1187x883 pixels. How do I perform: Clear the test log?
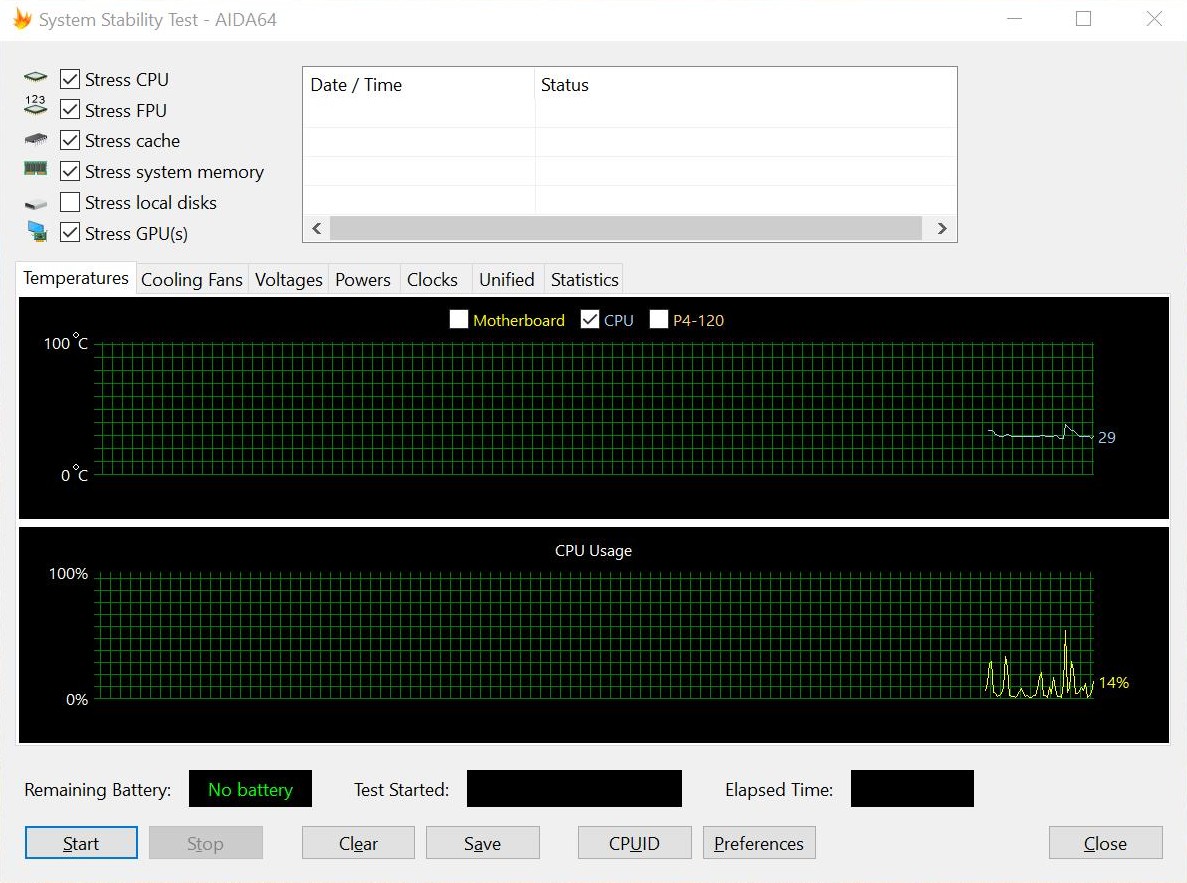click(x=358, y=843)
